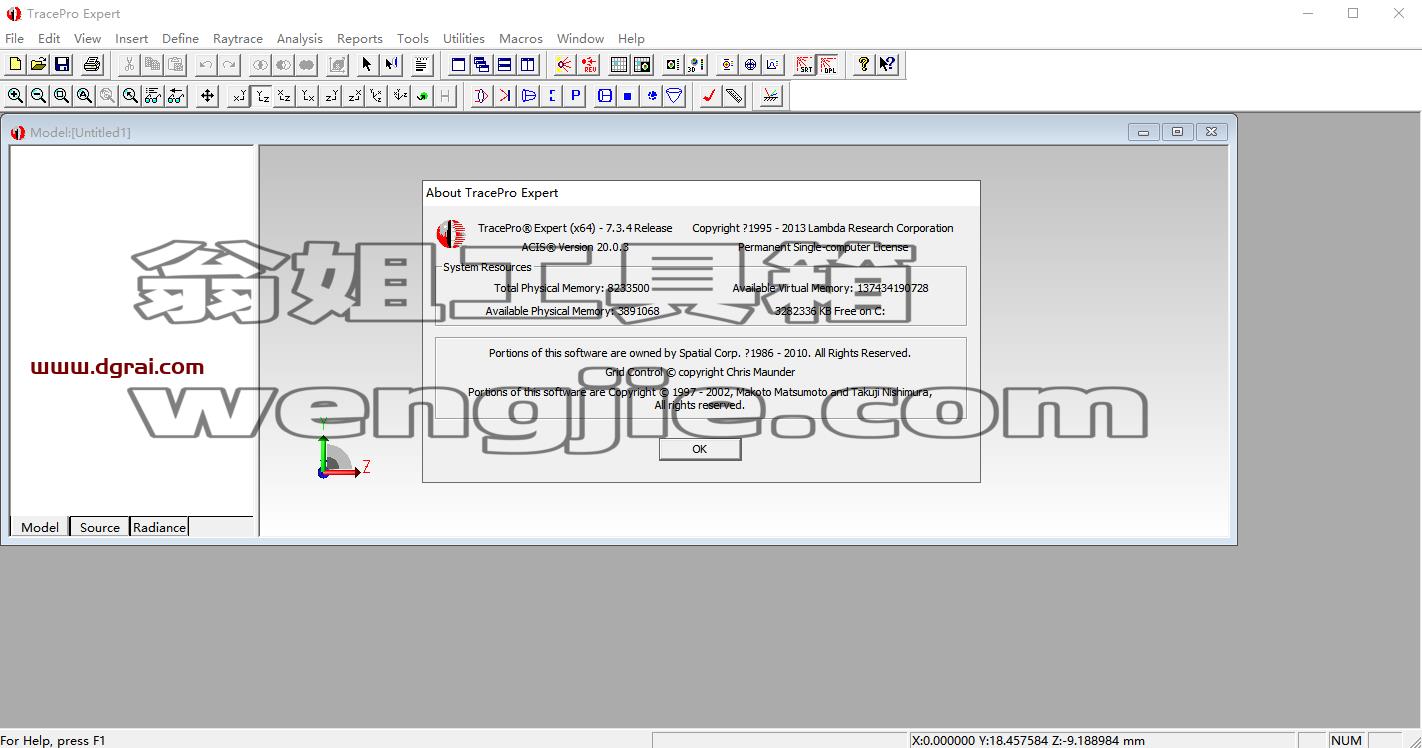The image size is (1422, 748).
Task: Start source ray trace (ray burst icon)
Action: (564, 64)
